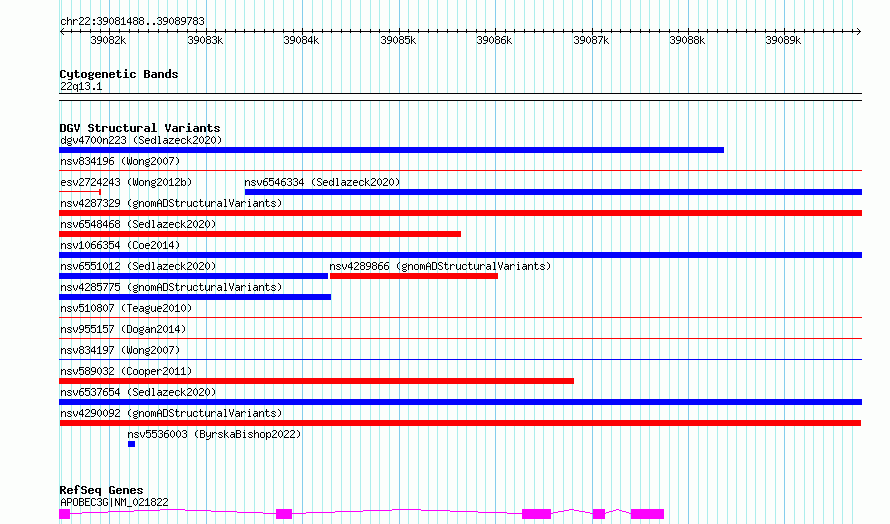Select the blue bar under nsv1066354
The width and height of the screenshot is (890, 524).
pos(460,255)
